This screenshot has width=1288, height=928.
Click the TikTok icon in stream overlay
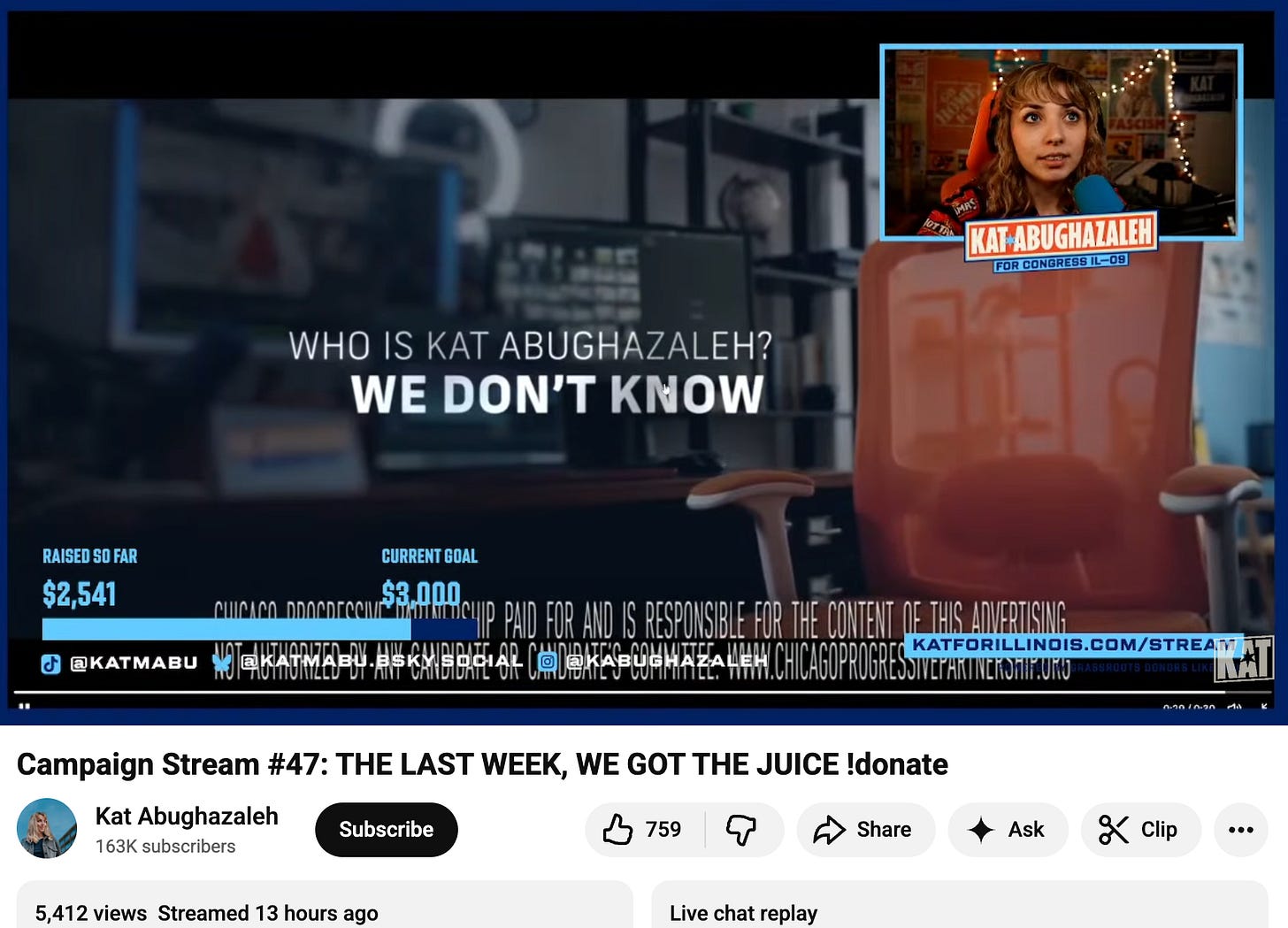tap(51, 663)
